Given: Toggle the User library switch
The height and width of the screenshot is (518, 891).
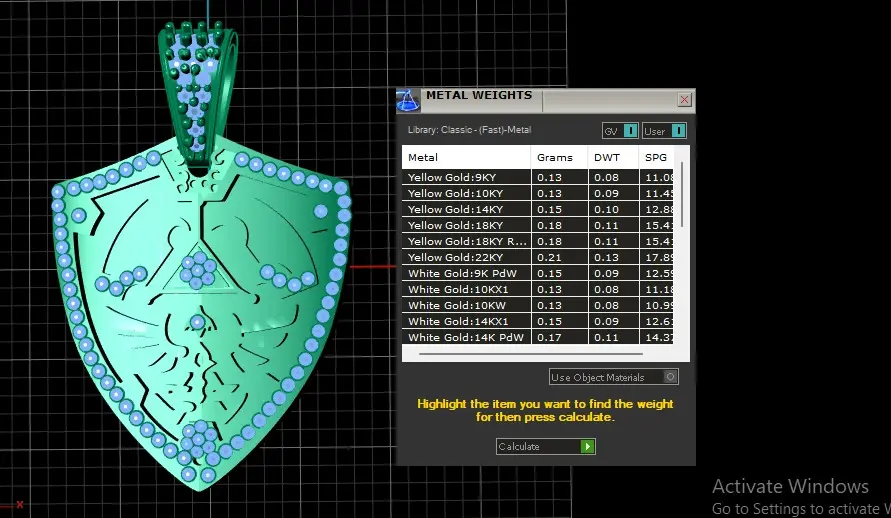Looking at the screenshot, I should tap(664, 131).
